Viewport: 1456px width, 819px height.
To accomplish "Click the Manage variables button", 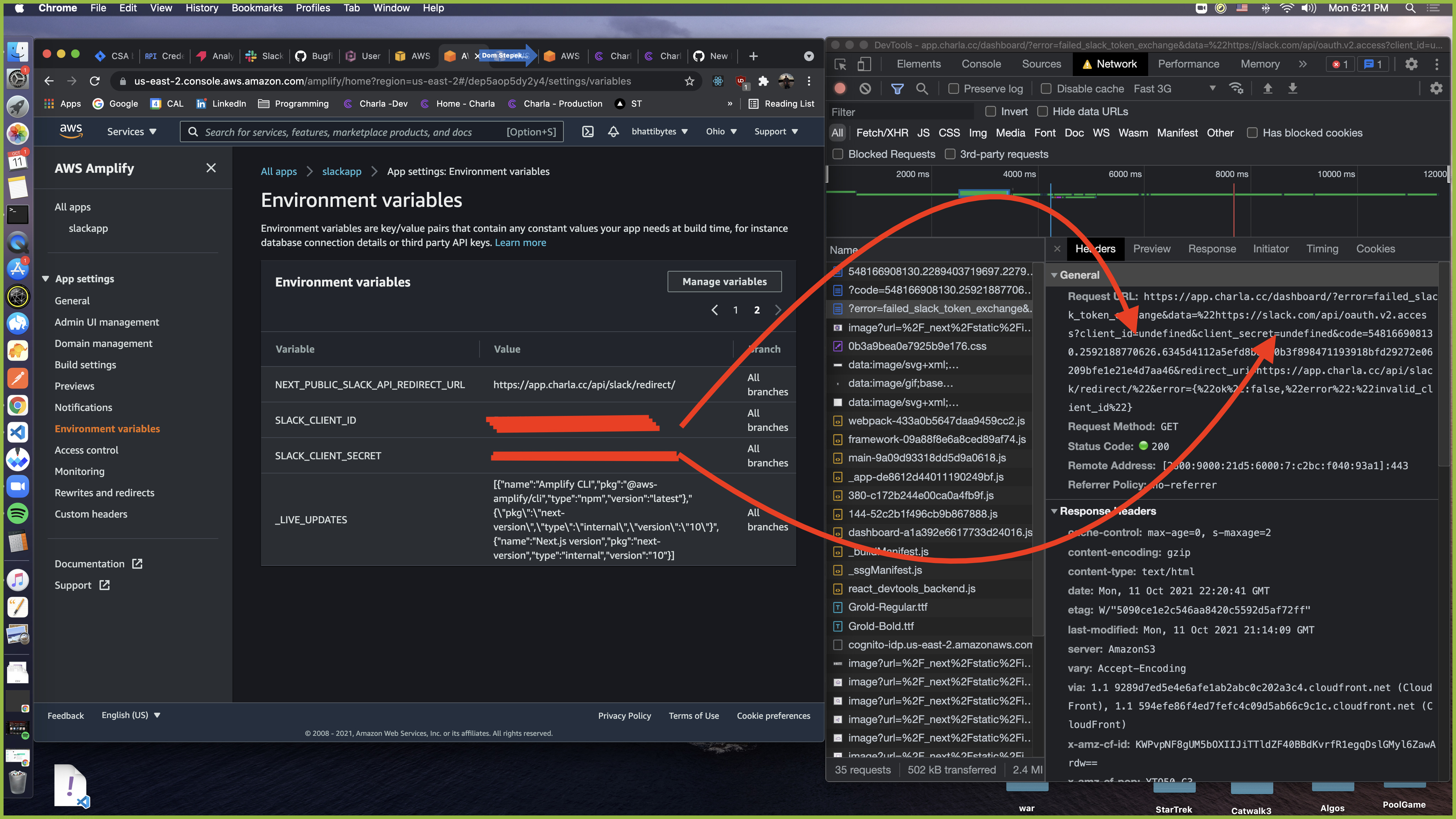I will [724, 282].
